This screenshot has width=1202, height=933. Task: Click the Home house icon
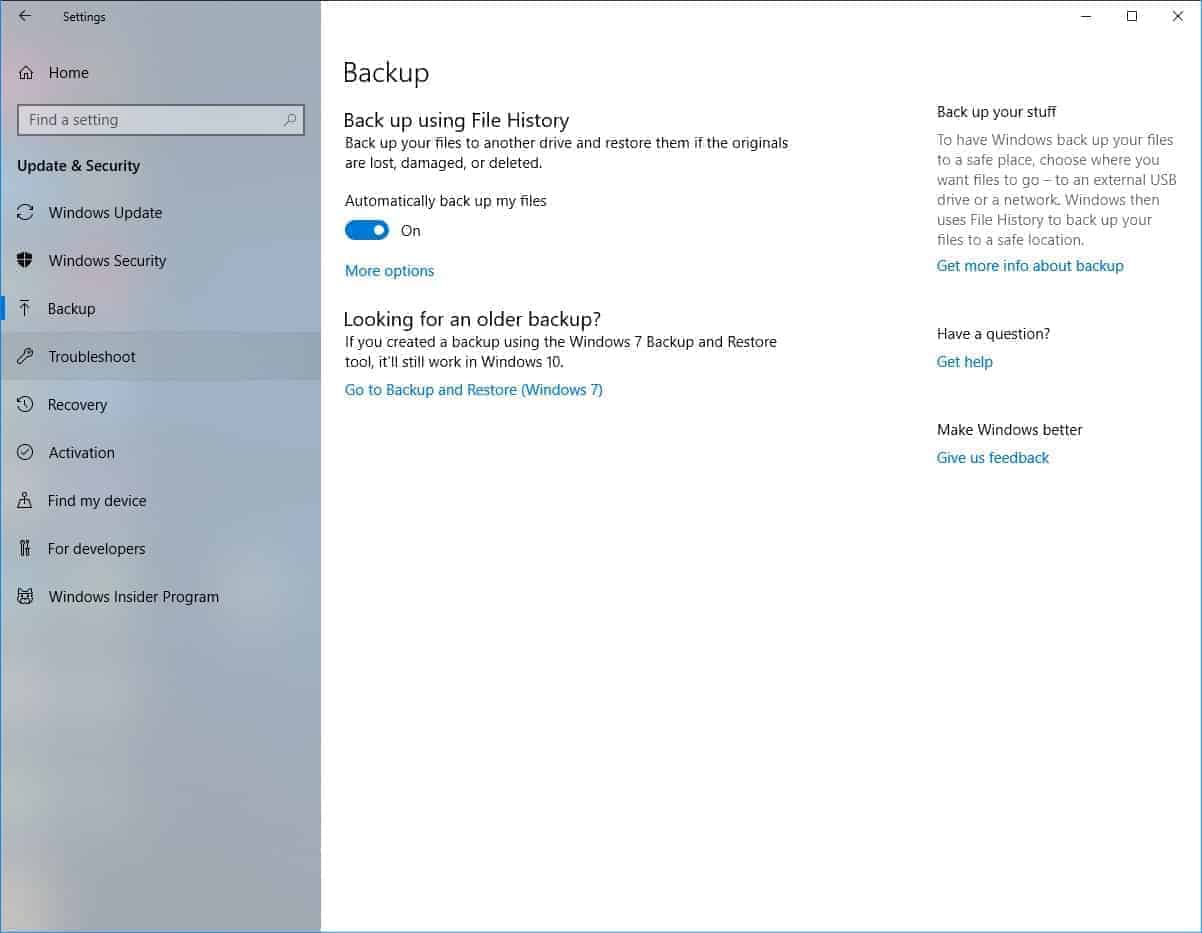coord(26,73)
